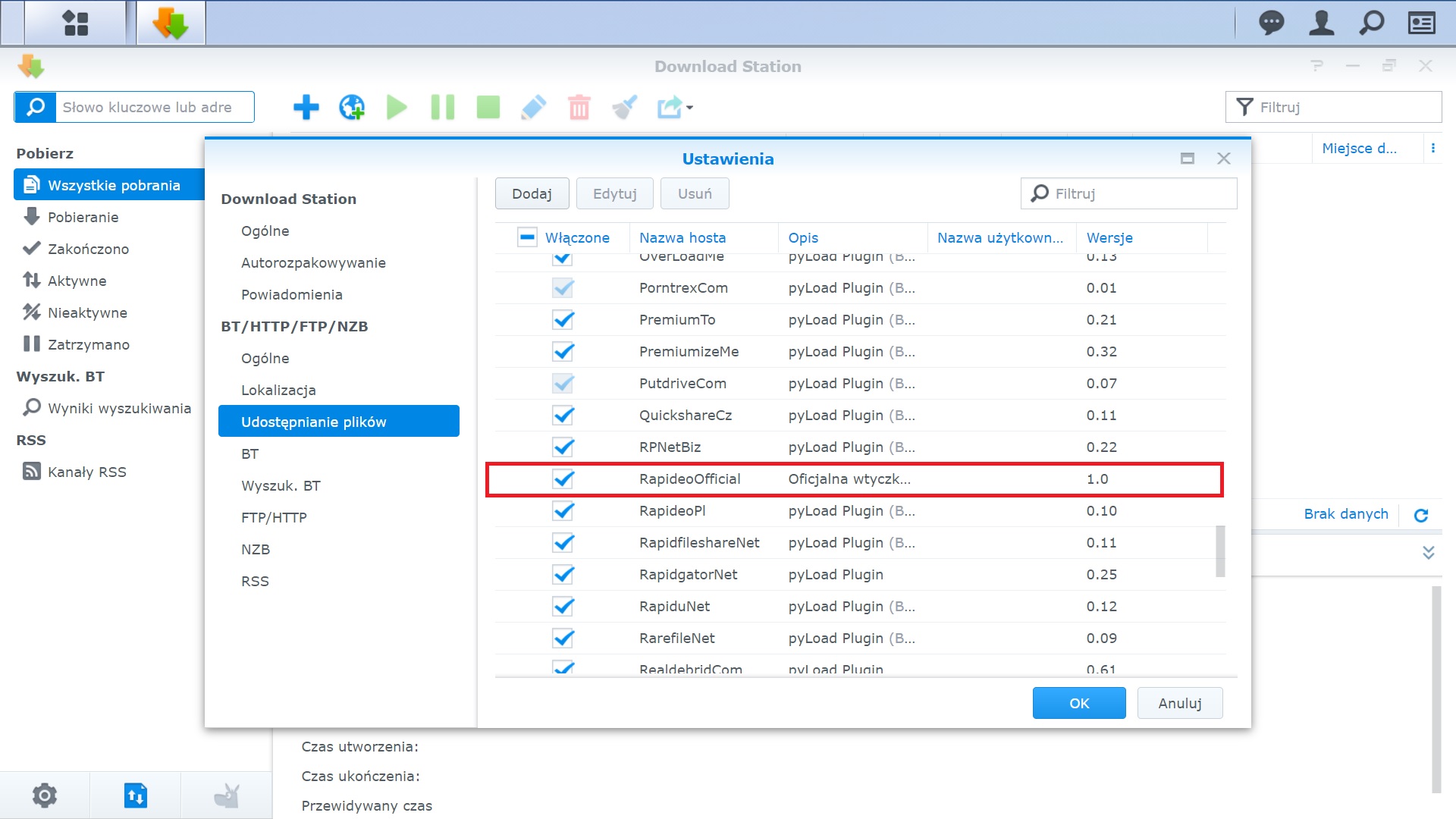1456x819 pixels.
Task: Disable PremiumizeMe host checkbox
Action: tap(563, 352)
